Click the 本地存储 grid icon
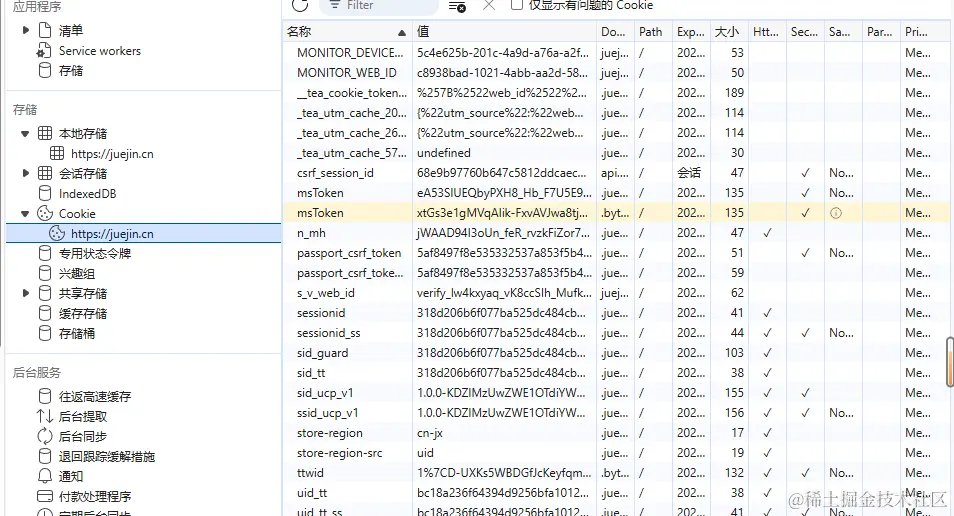The width and height of the screenshot is (954, 516). point(44,133)
